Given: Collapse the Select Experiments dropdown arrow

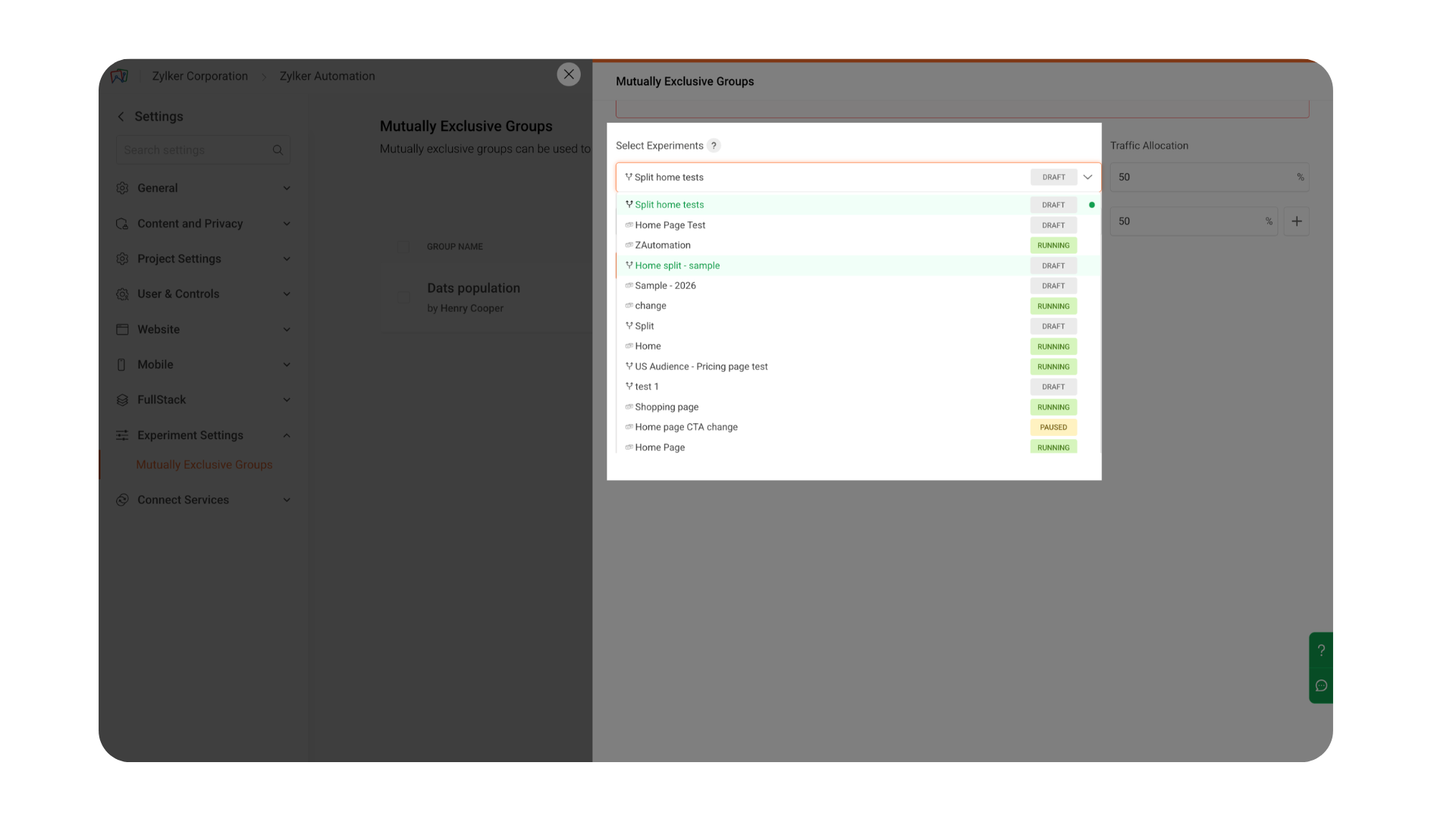Looking at the screenshot, I should pos(1087,177).
